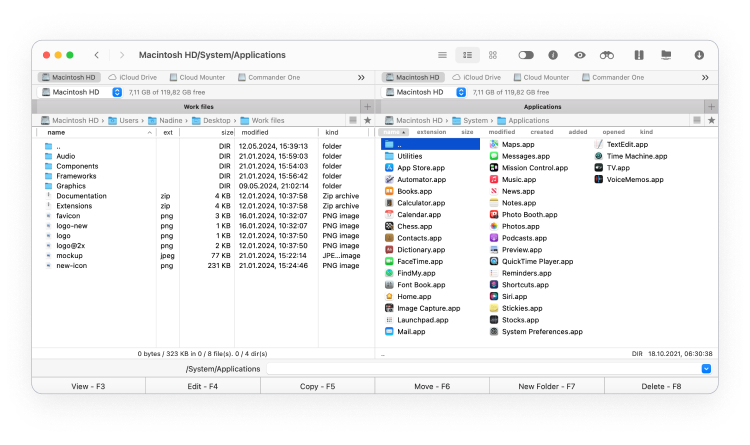Image resolution: width=750 pixels, height=445 pixels.
Task: Open the info panel icon
Action: pyautogui.click(x=553, y=55)
